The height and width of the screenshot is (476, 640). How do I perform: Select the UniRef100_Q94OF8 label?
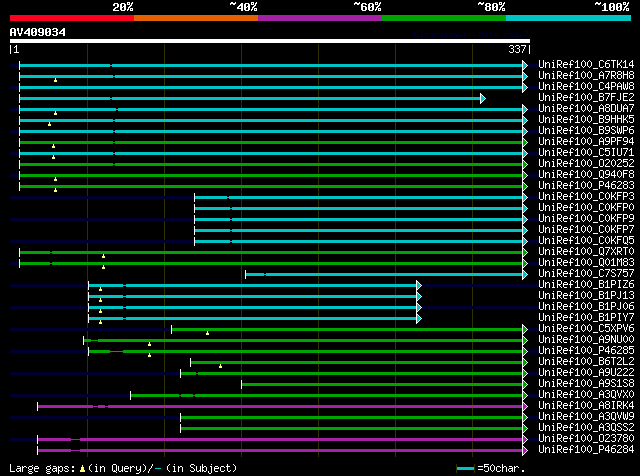coord(586,175)
